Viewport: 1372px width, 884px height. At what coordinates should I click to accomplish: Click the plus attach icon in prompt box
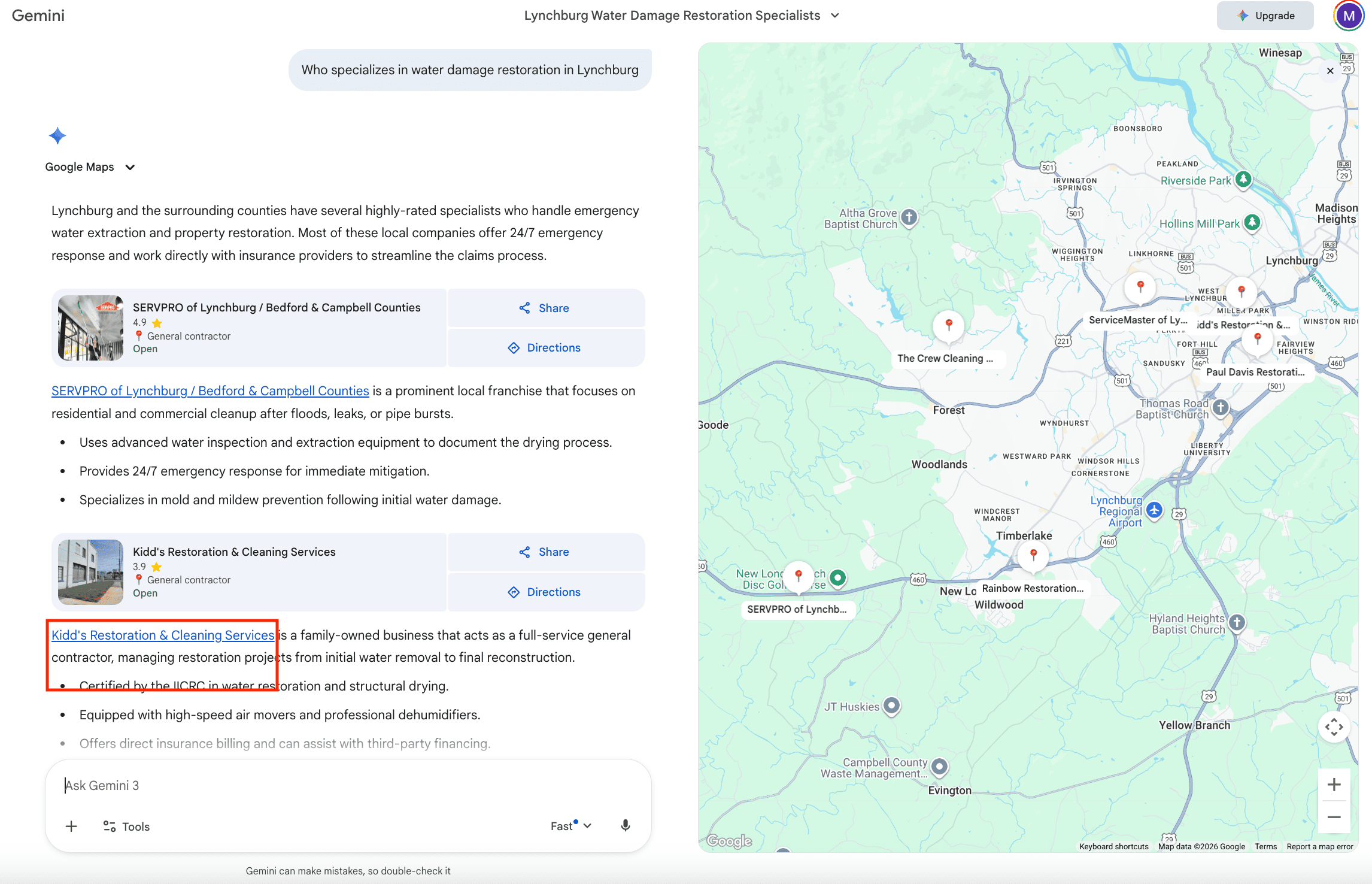click(71, 827)
